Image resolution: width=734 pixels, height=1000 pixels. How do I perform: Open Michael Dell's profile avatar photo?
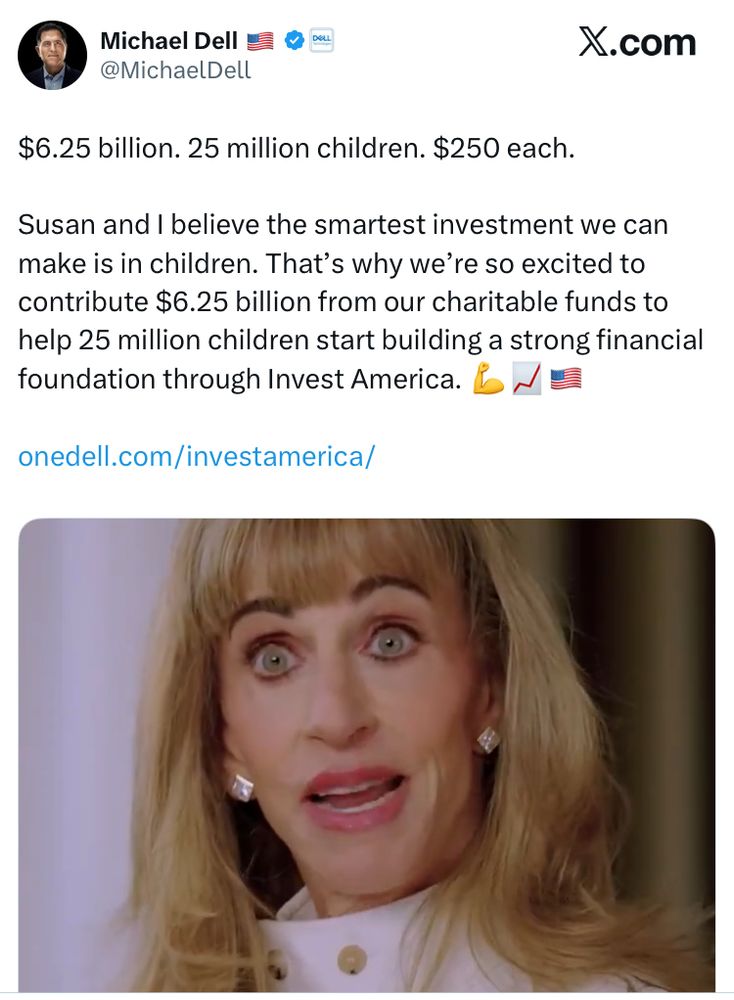(52, 55)
